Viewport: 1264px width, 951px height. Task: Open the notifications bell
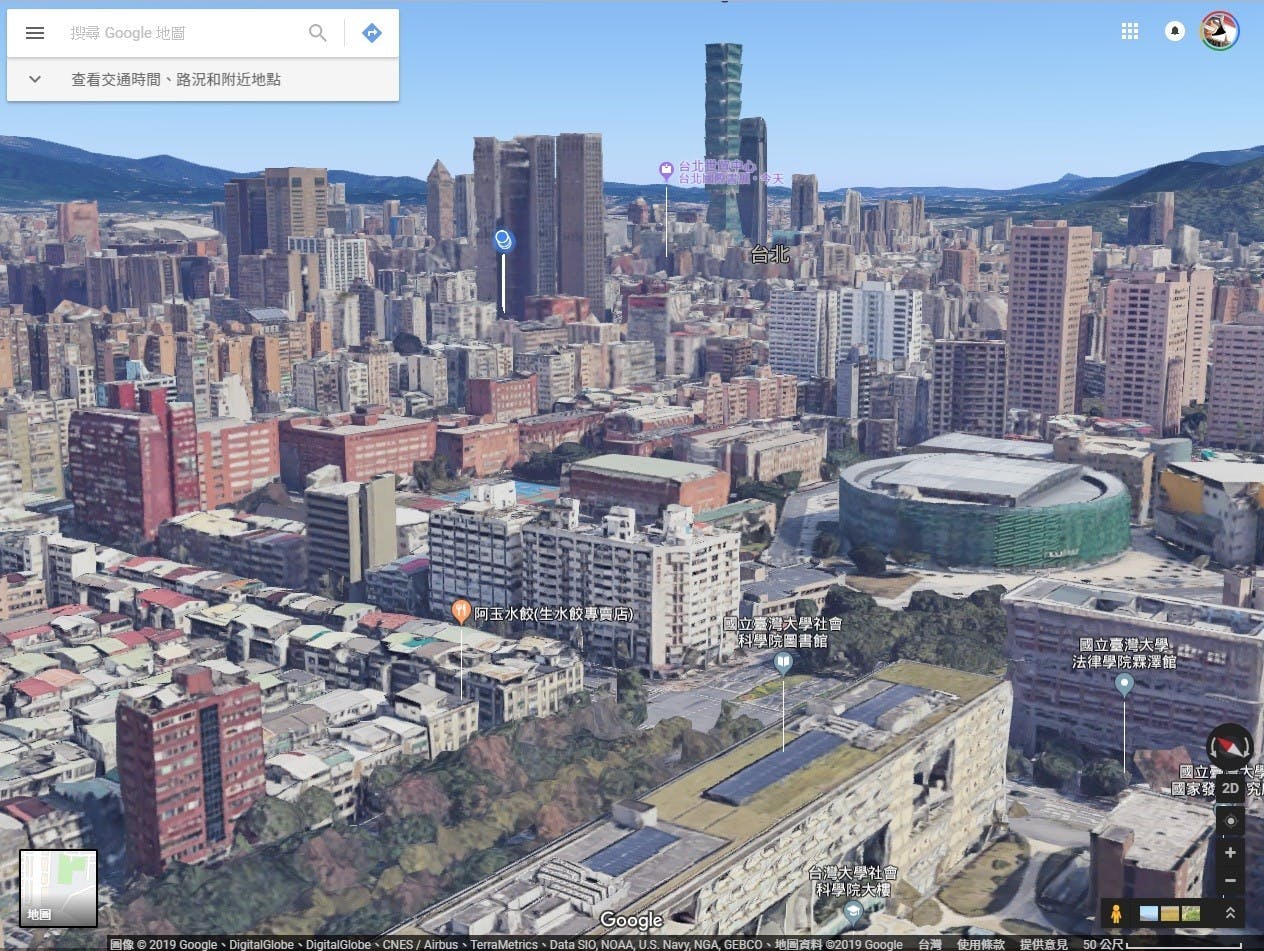point(1175,31)
